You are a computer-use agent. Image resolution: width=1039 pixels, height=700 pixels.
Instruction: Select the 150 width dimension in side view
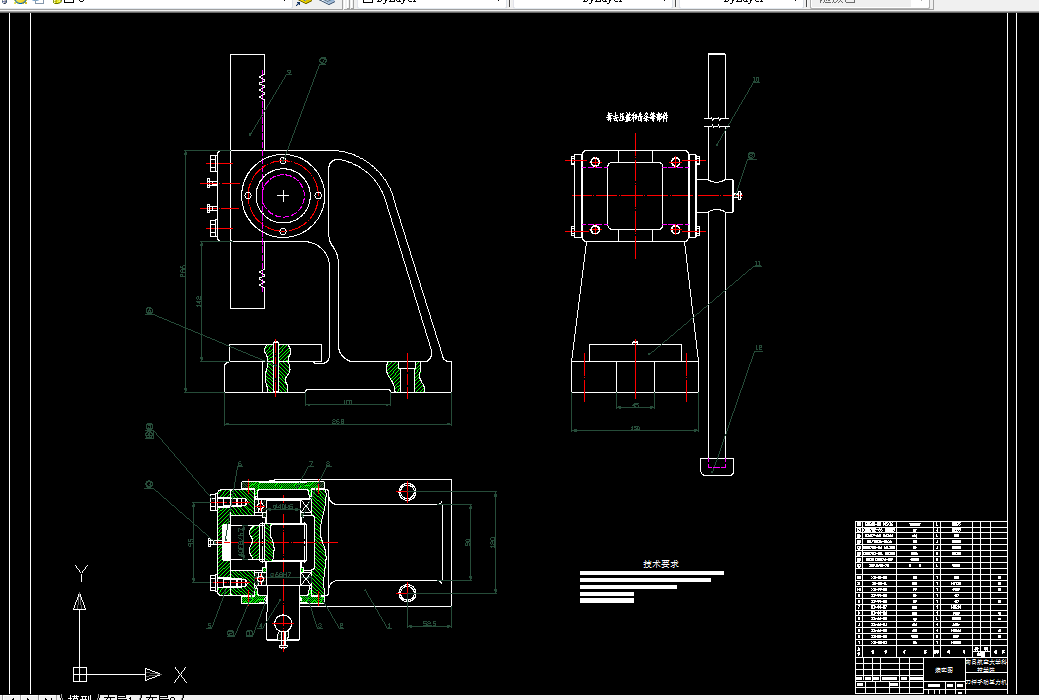click(x=635, y=429)
